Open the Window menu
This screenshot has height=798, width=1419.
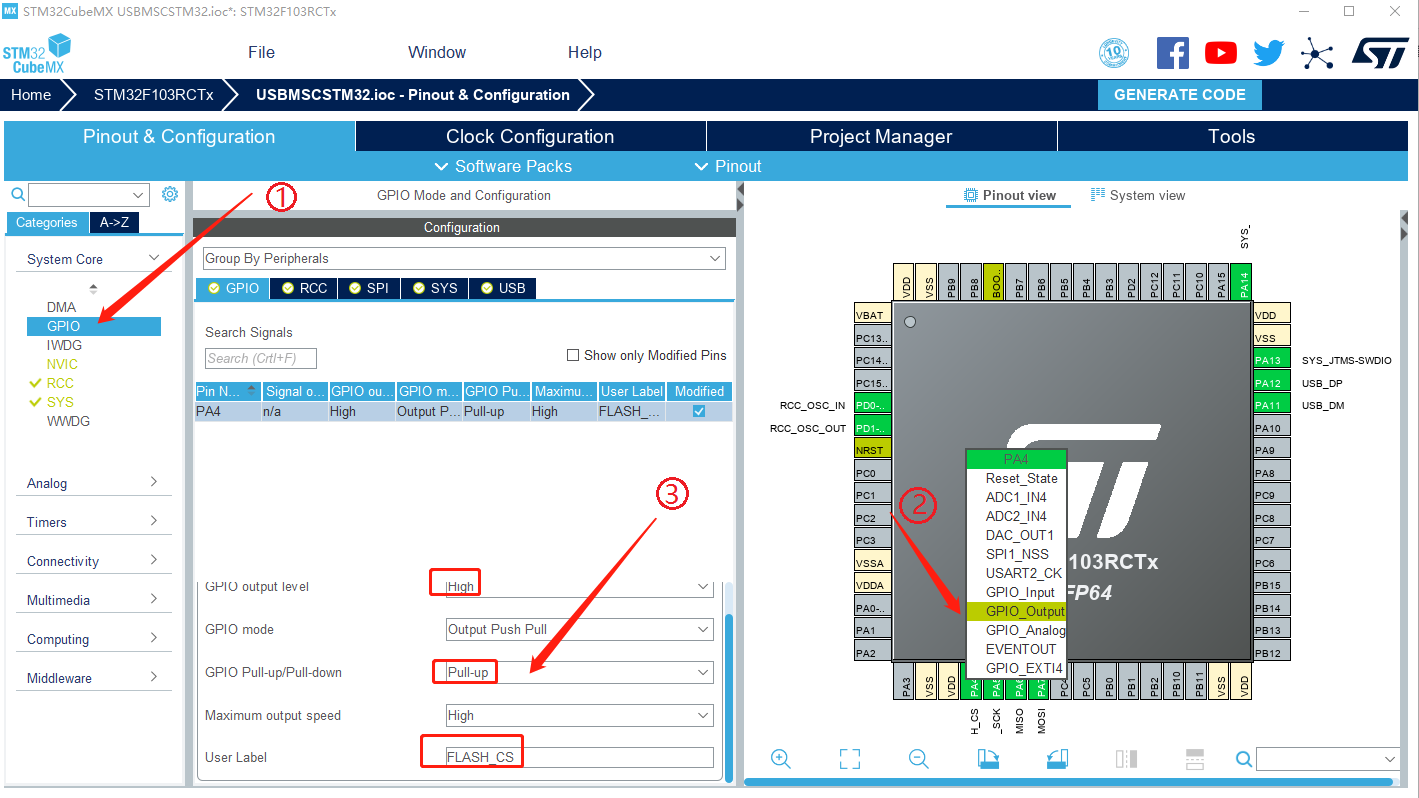[x=437, y=52]
